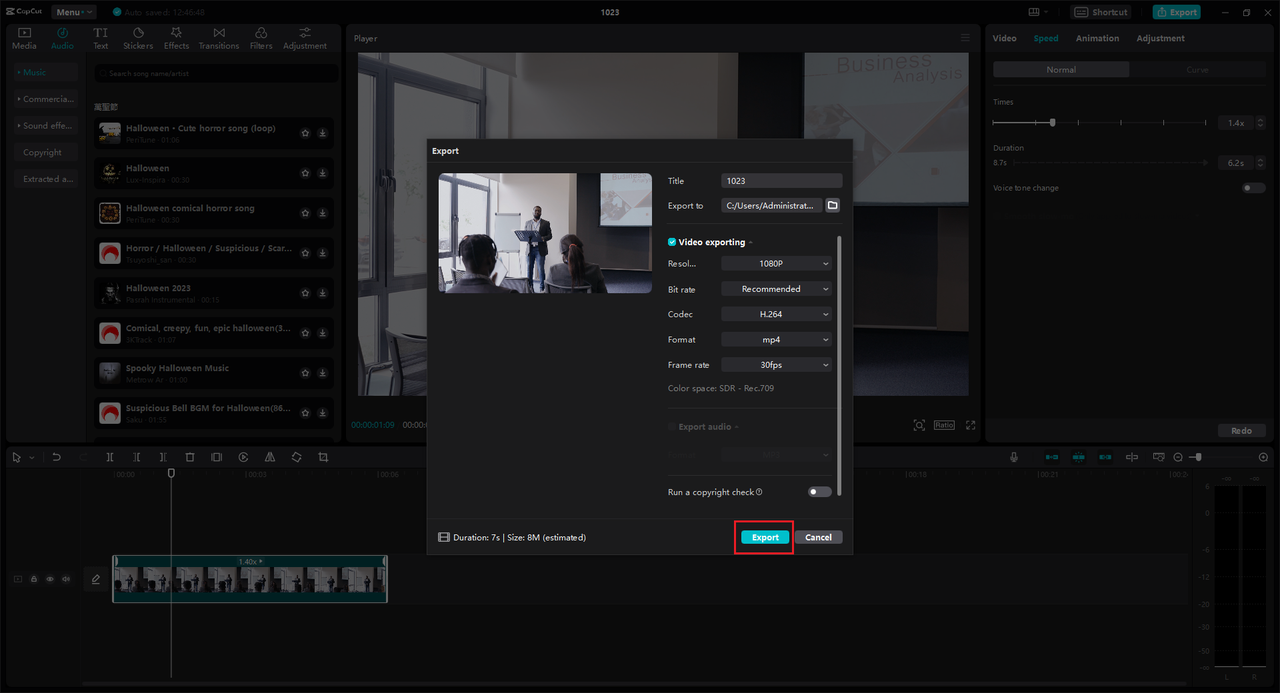The image size is (1280, 693).
Task: Click the undo arrow in timeline toolbar
Action: tap(57, 457)
